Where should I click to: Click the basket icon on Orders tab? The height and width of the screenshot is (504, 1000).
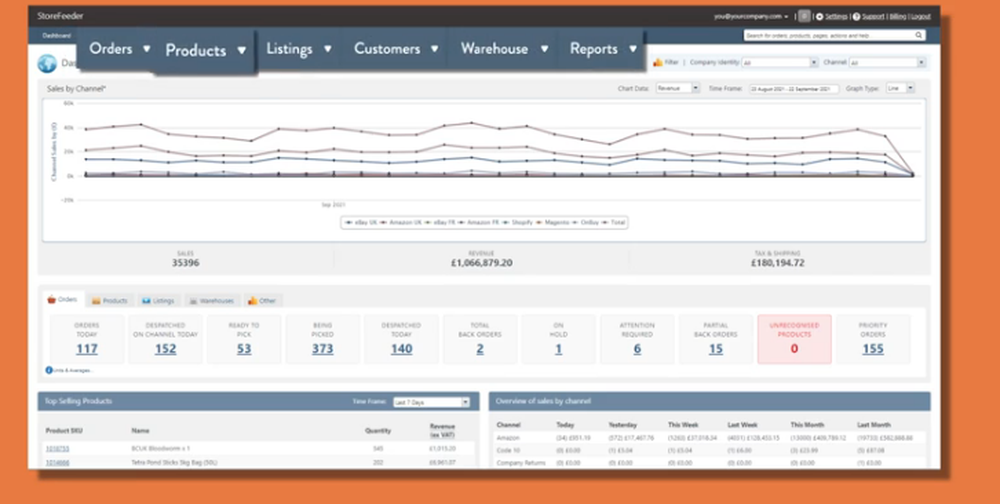pos(52,299)
